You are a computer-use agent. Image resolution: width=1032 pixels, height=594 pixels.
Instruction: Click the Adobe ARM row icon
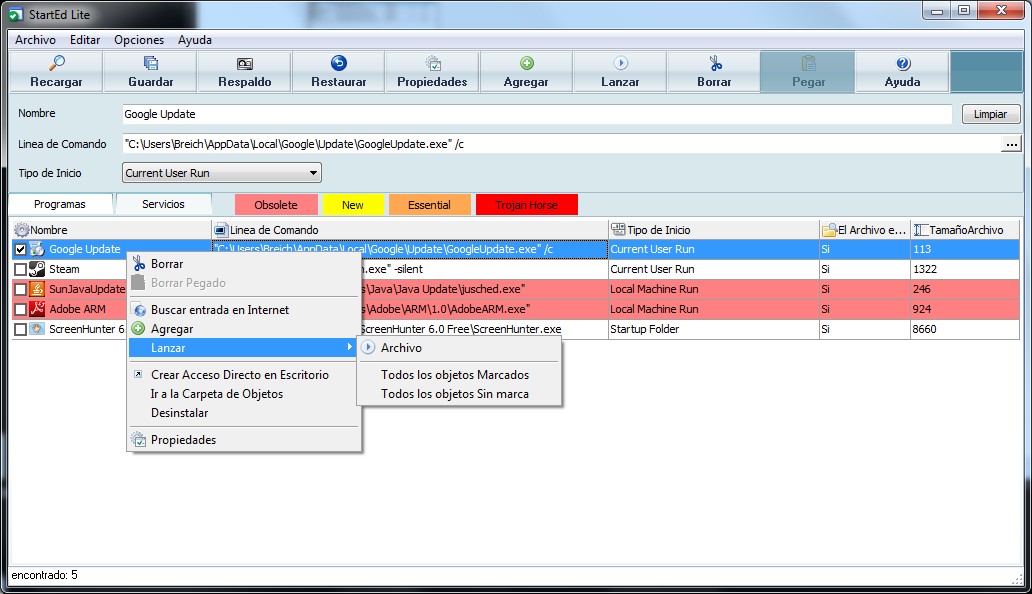[x=38, y=309]
